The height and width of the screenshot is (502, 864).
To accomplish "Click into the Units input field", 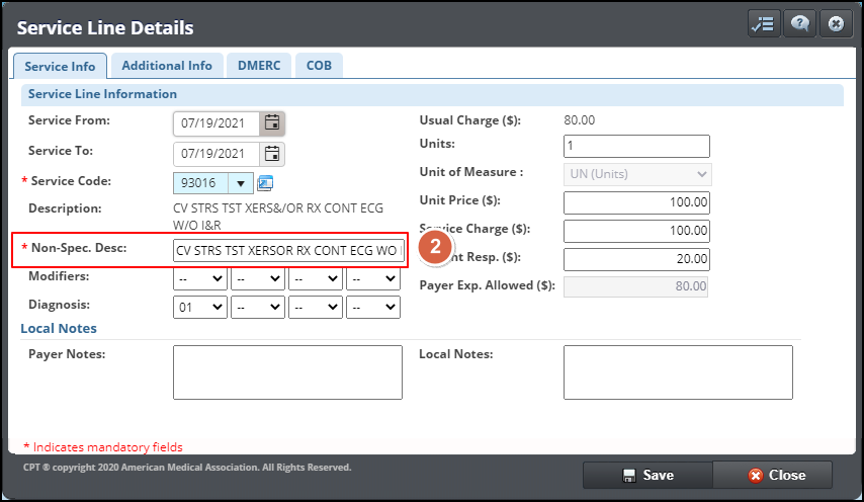I will pyautogui.click(x=636, y=146).
